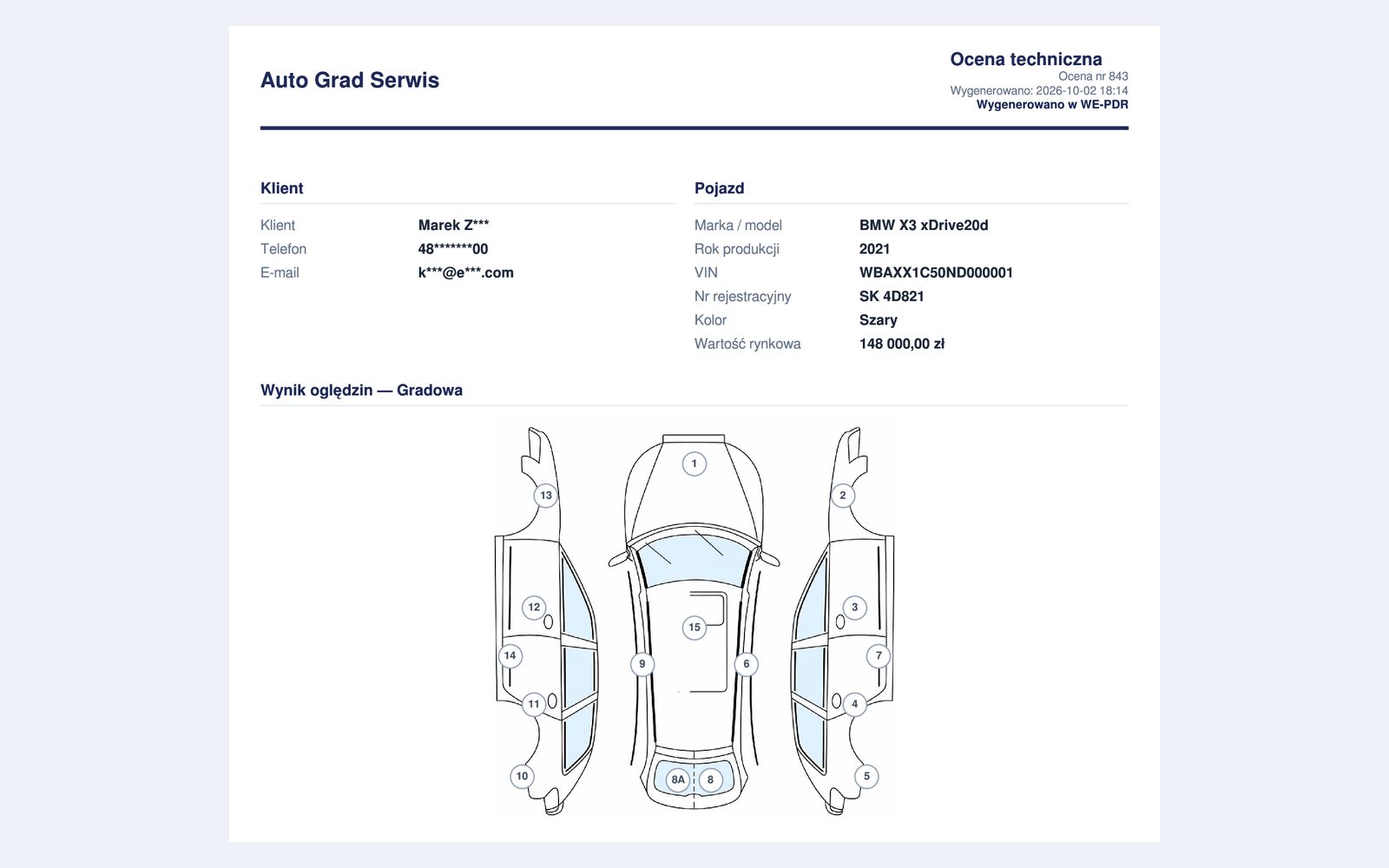This screenshot has width=1389, height=868.
Task: Click the Auto Grad Serwis title
Action: pyautogui.click(x=350, y=80)
